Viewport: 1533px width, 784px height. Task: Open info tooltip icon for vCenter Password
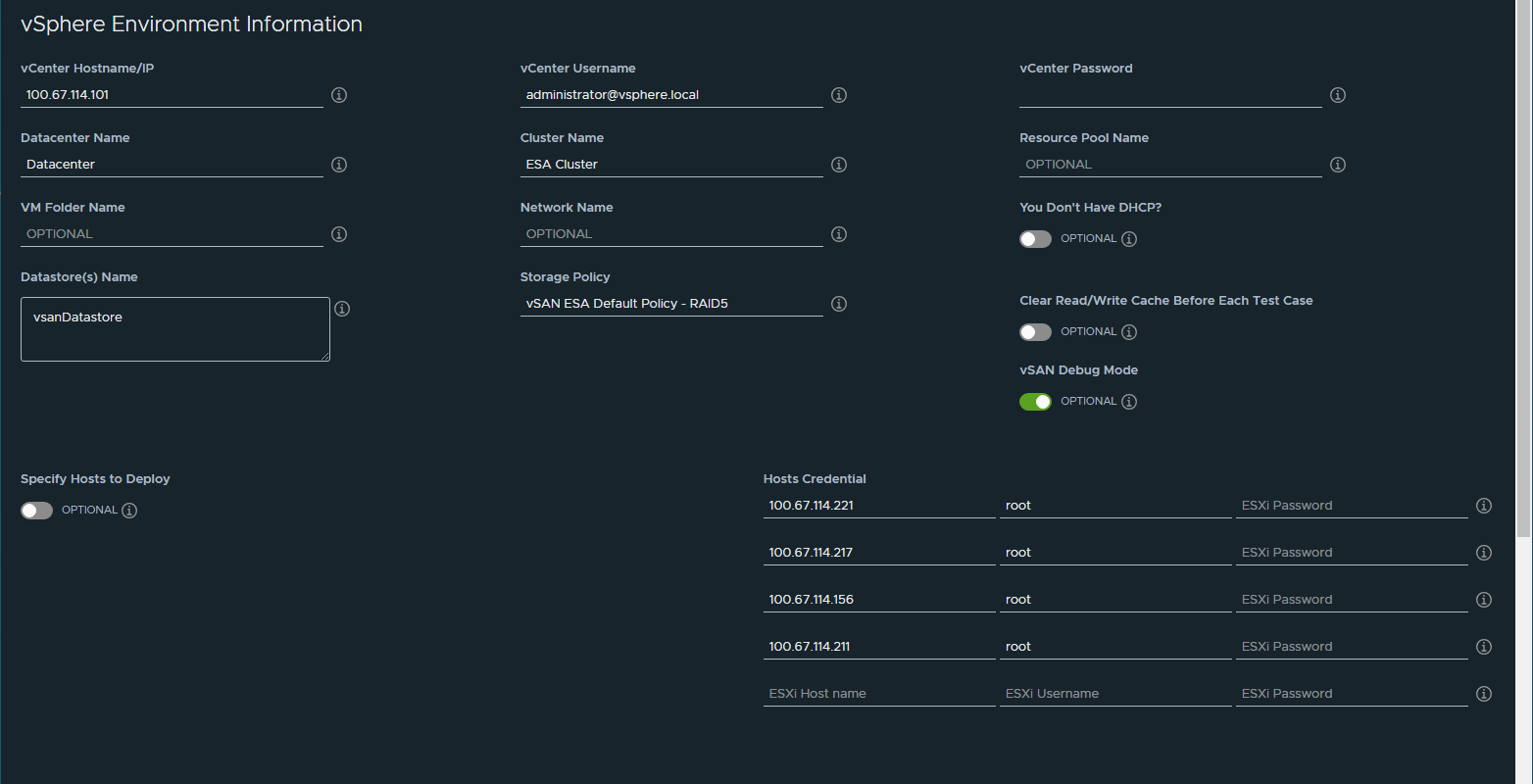1338,95
